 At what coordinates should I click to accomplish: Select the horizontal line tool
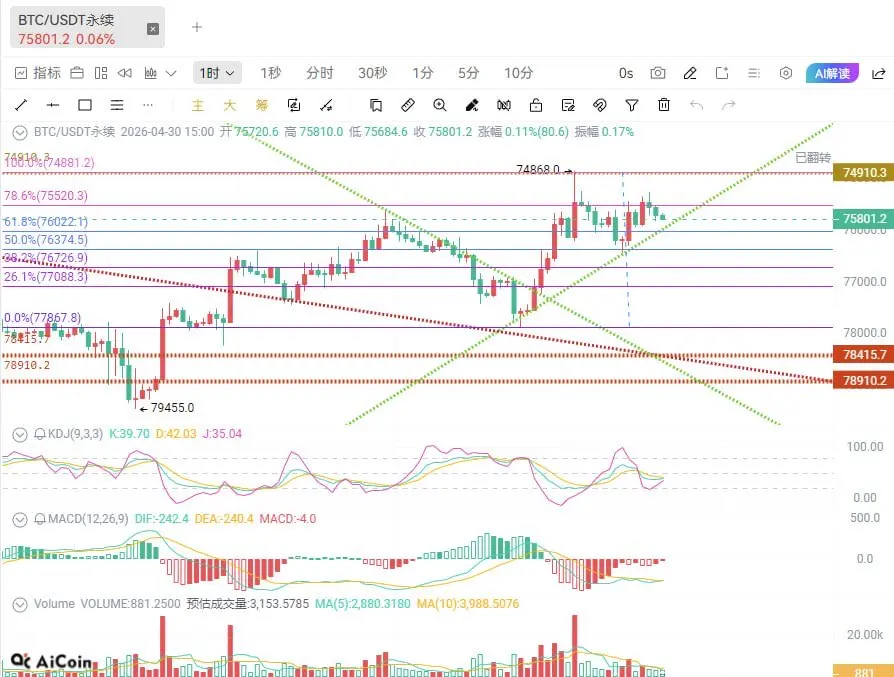(53, 105)
